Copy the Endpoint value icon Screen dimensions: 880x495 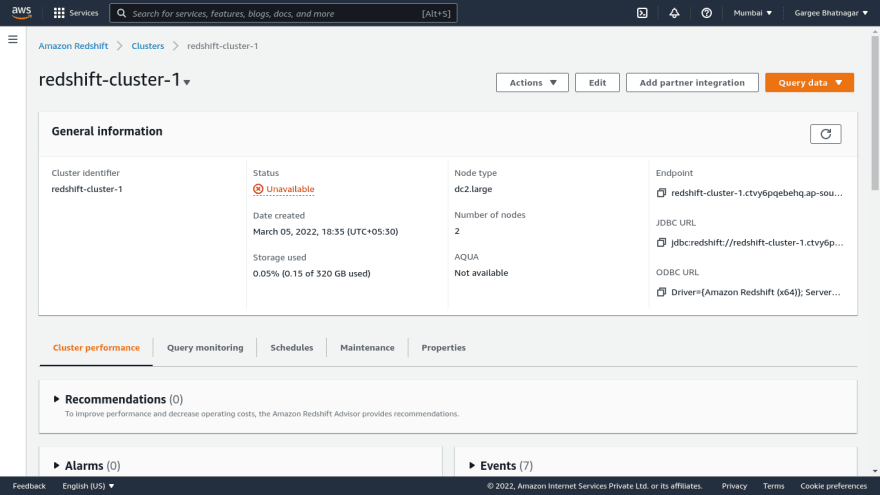661,193
